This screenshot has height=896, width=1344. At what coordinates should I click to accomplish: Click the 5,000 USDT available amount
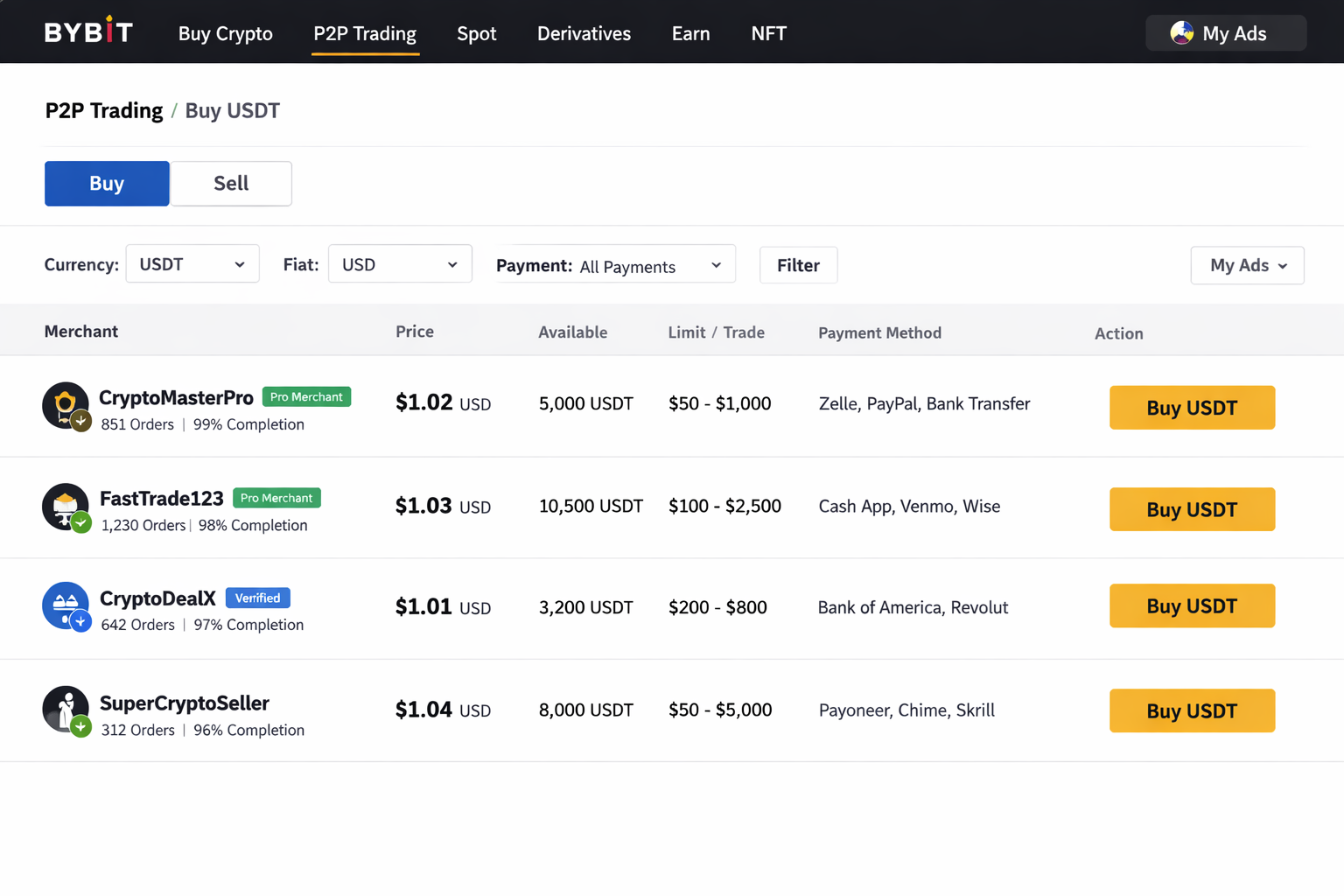[586, 403]
